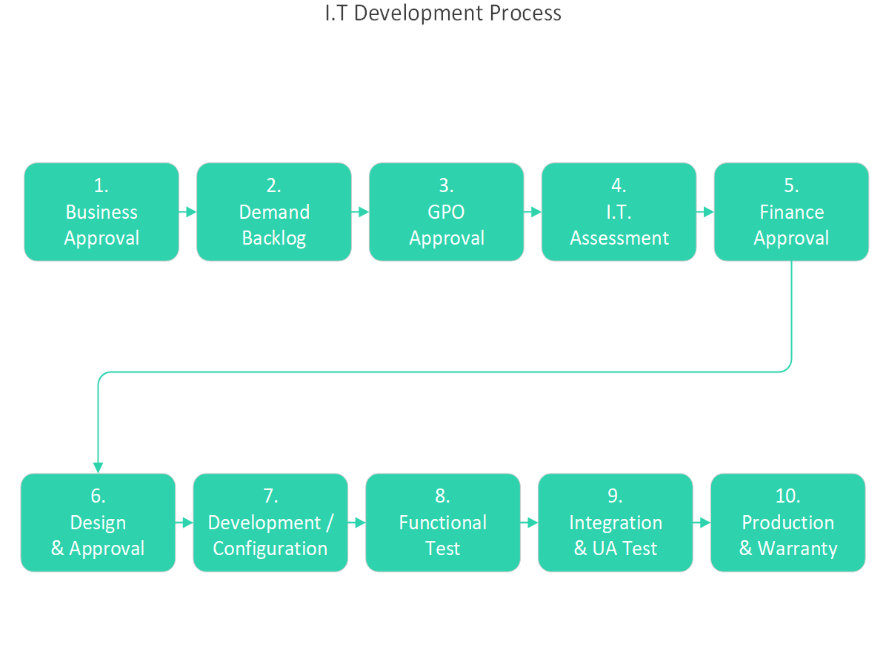Click the long connector line joining steps 5 and 6

pyautogui.click(x=445, y=372)
